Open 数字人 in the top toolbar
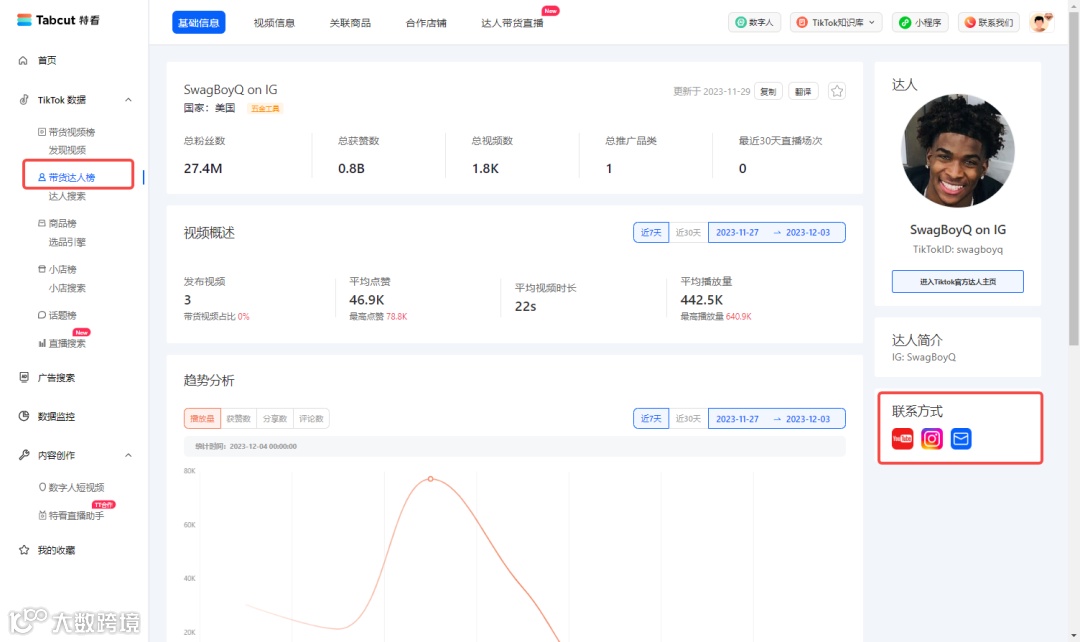This screenshot has width=1080, height=642. click(x=754, y=20)
